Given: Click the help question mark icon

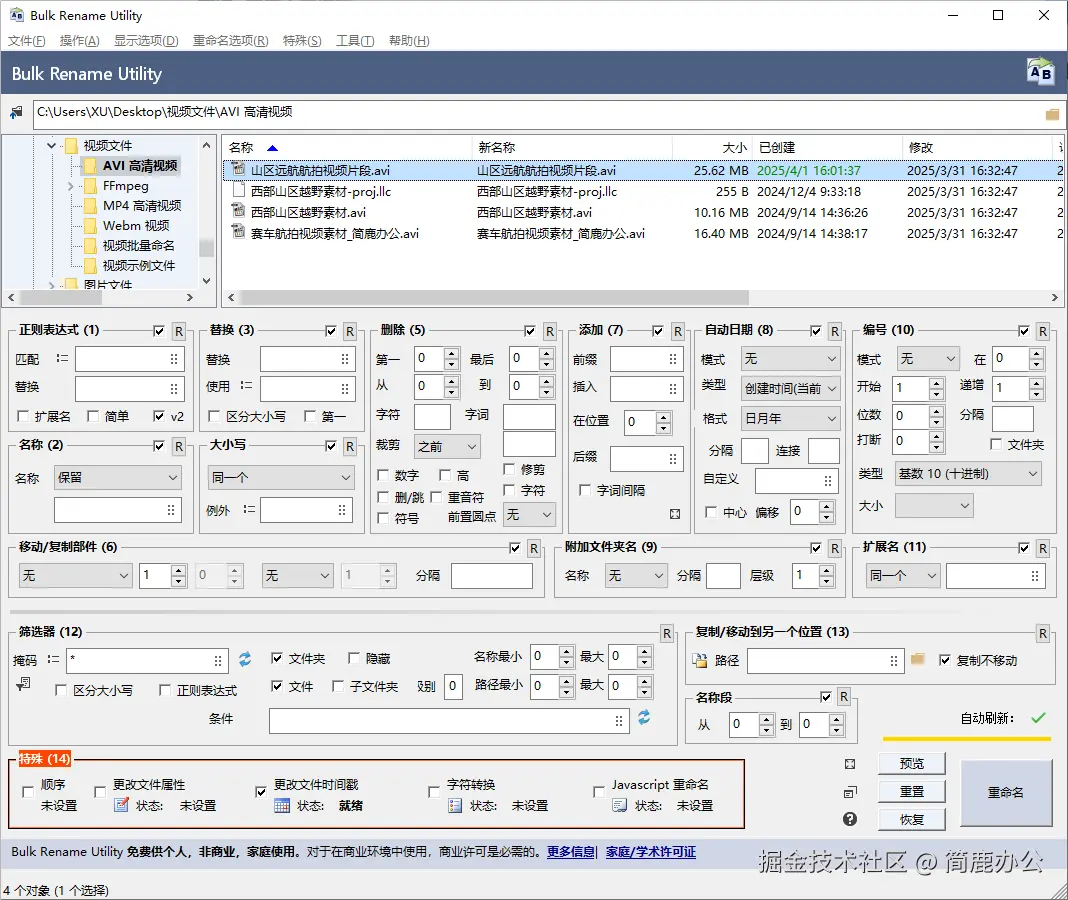Looking at the screenshot, I should pyautogui.click(x=849, y=819).
